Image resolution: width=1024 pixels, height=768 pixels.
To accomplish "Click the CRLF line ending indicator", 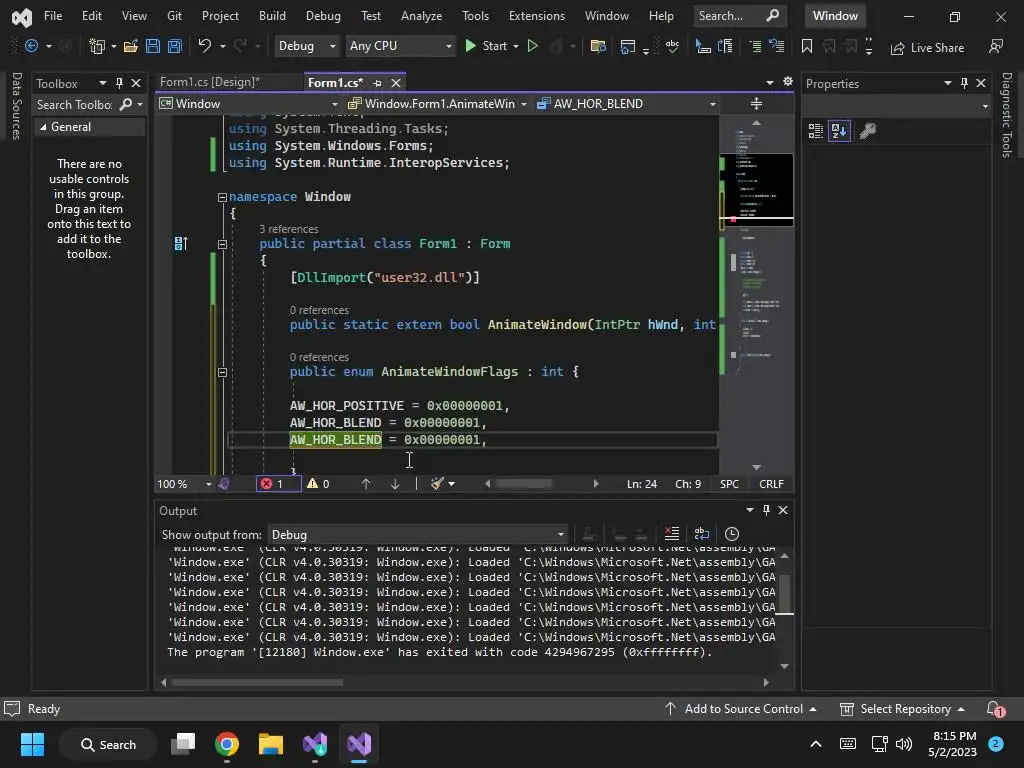I will click(x=771, y=484).
